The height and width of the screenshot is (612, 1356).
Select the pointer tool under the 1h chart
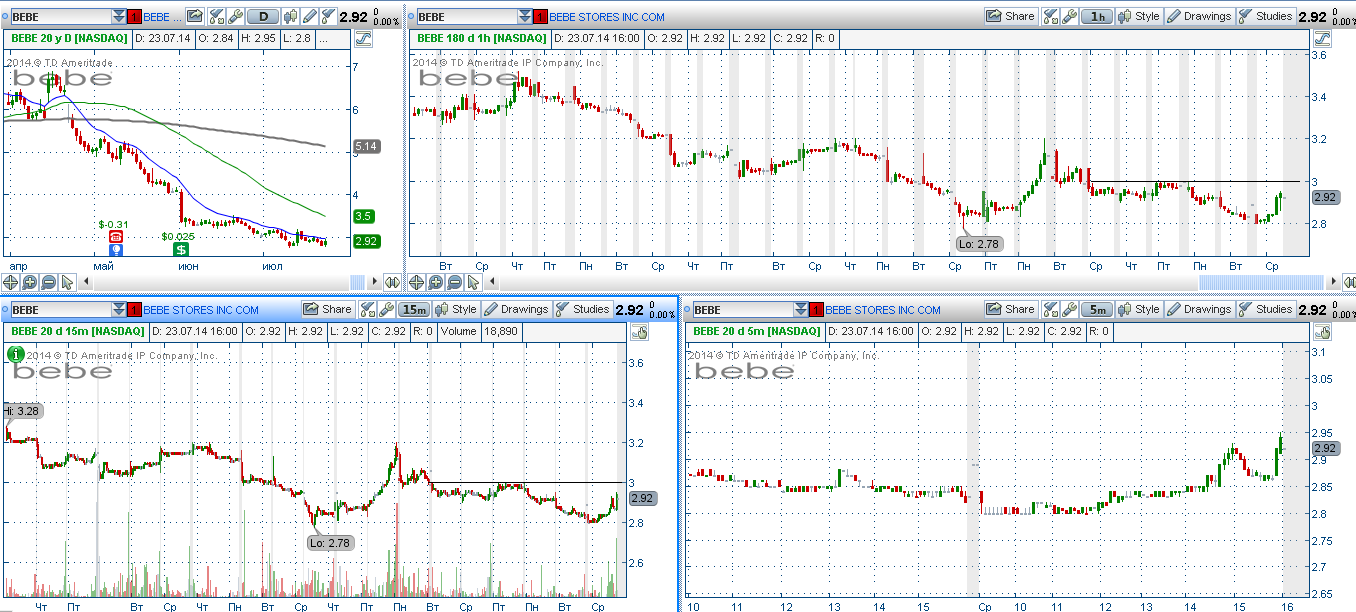473,283
